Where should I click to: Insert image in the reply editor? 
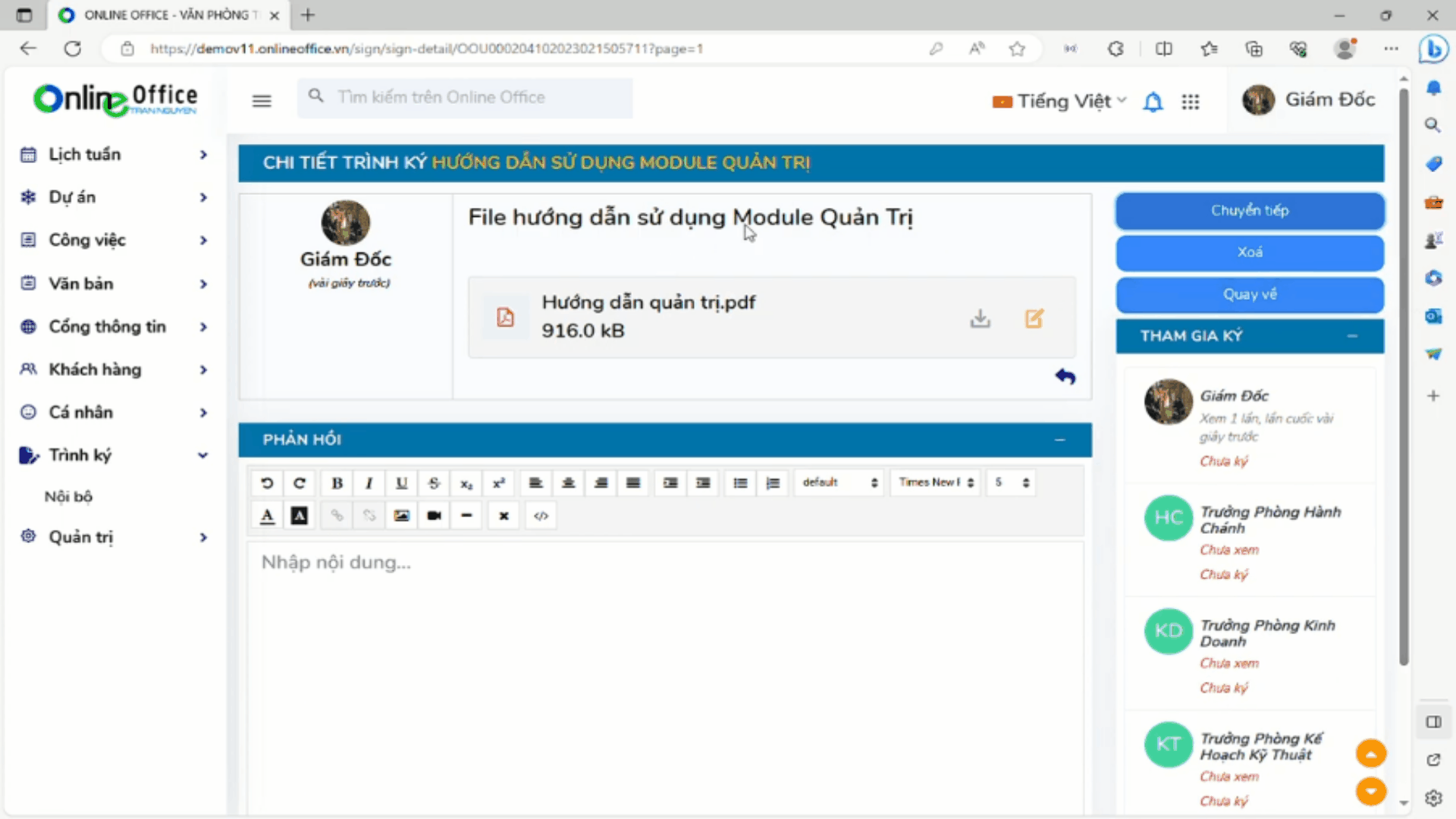click(401, 516)
